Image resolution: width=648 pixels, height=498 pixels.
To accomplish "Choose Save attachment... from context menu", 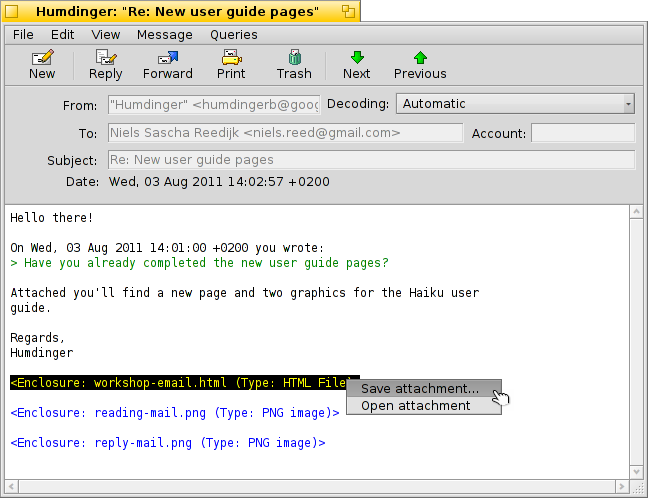I will (419, 388).
